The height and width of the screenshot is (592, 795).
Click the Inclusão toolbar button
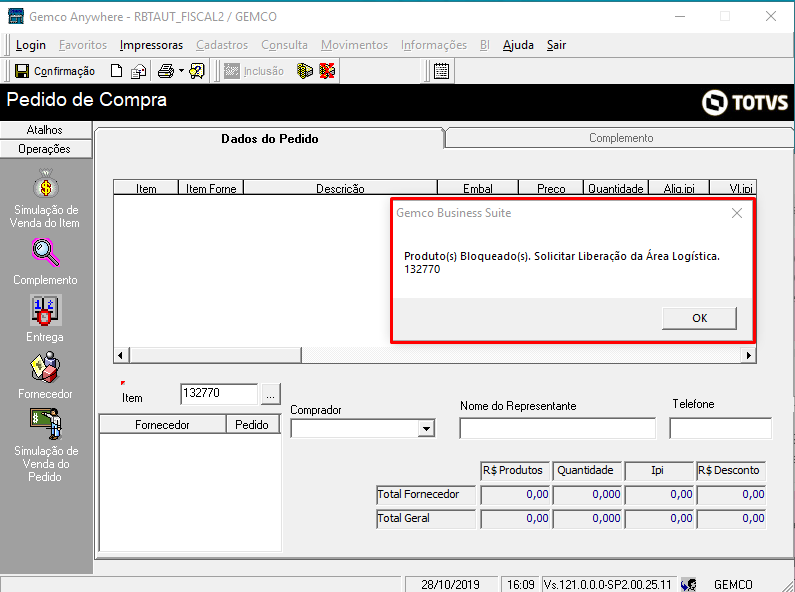pyautogui.click(x=254, y=71)
